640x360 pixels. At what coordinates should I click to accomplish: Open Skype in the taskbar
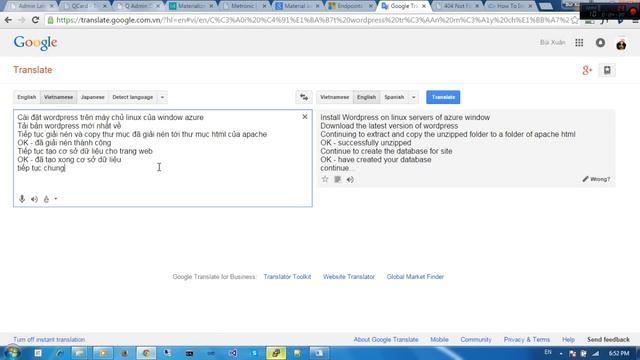point(254,353)
